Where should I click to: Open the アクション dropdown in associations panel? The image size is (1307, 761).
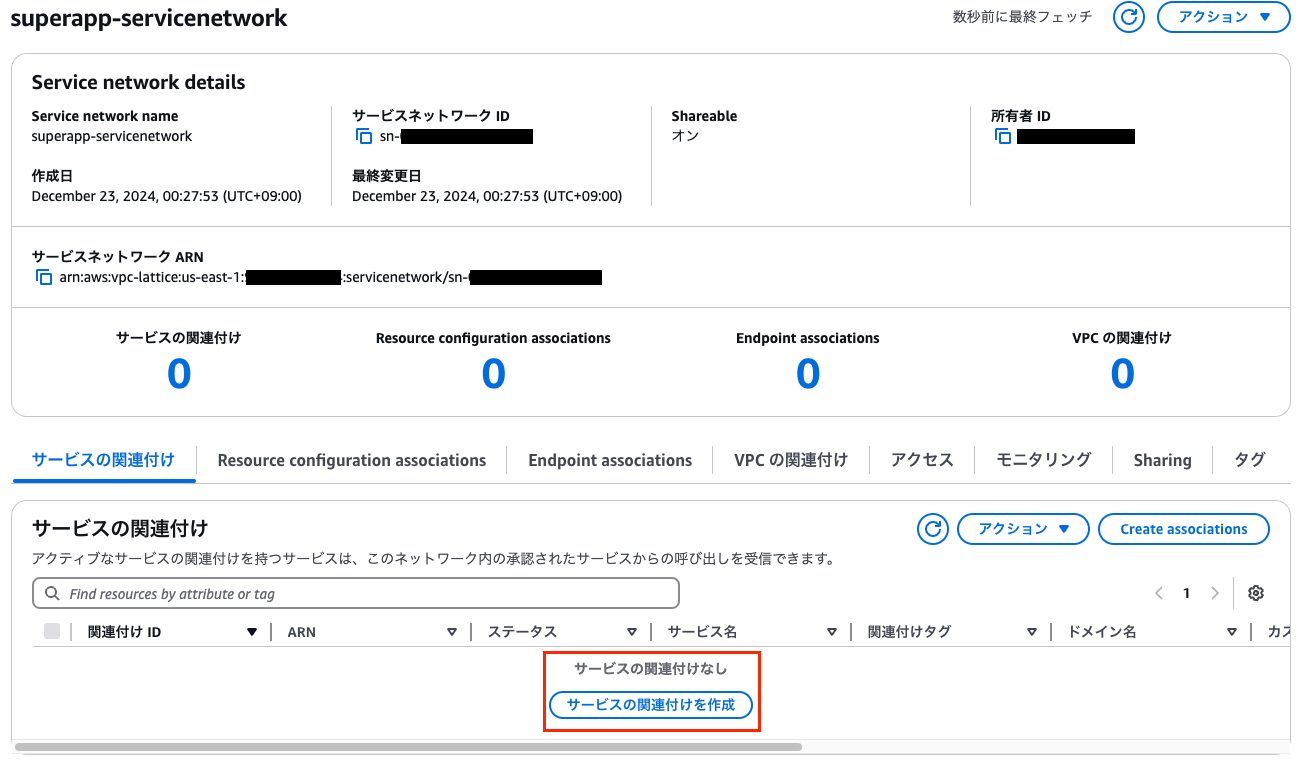(1023, 529)
